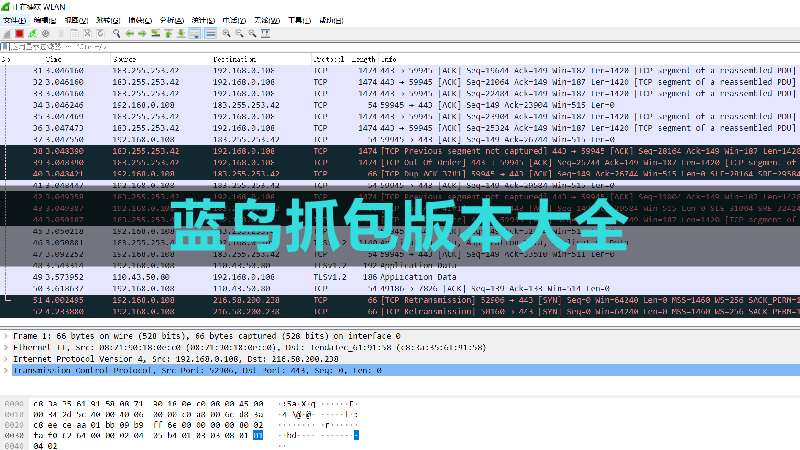
Task: Expand the Ethernet II tree item
Action: (5, 347)
